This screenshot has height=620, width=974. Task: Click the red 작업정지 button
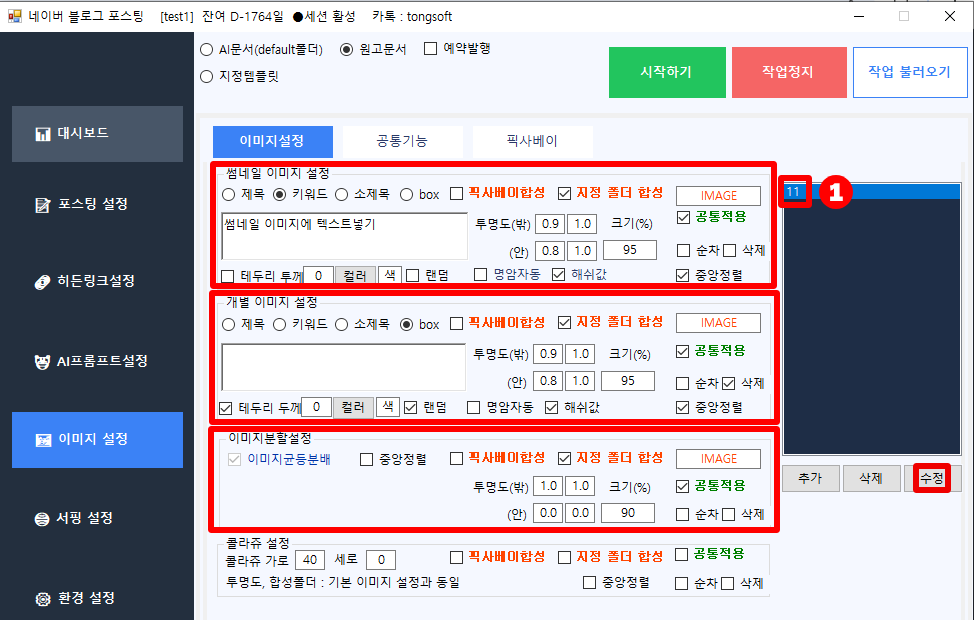[x=788, y=72]
